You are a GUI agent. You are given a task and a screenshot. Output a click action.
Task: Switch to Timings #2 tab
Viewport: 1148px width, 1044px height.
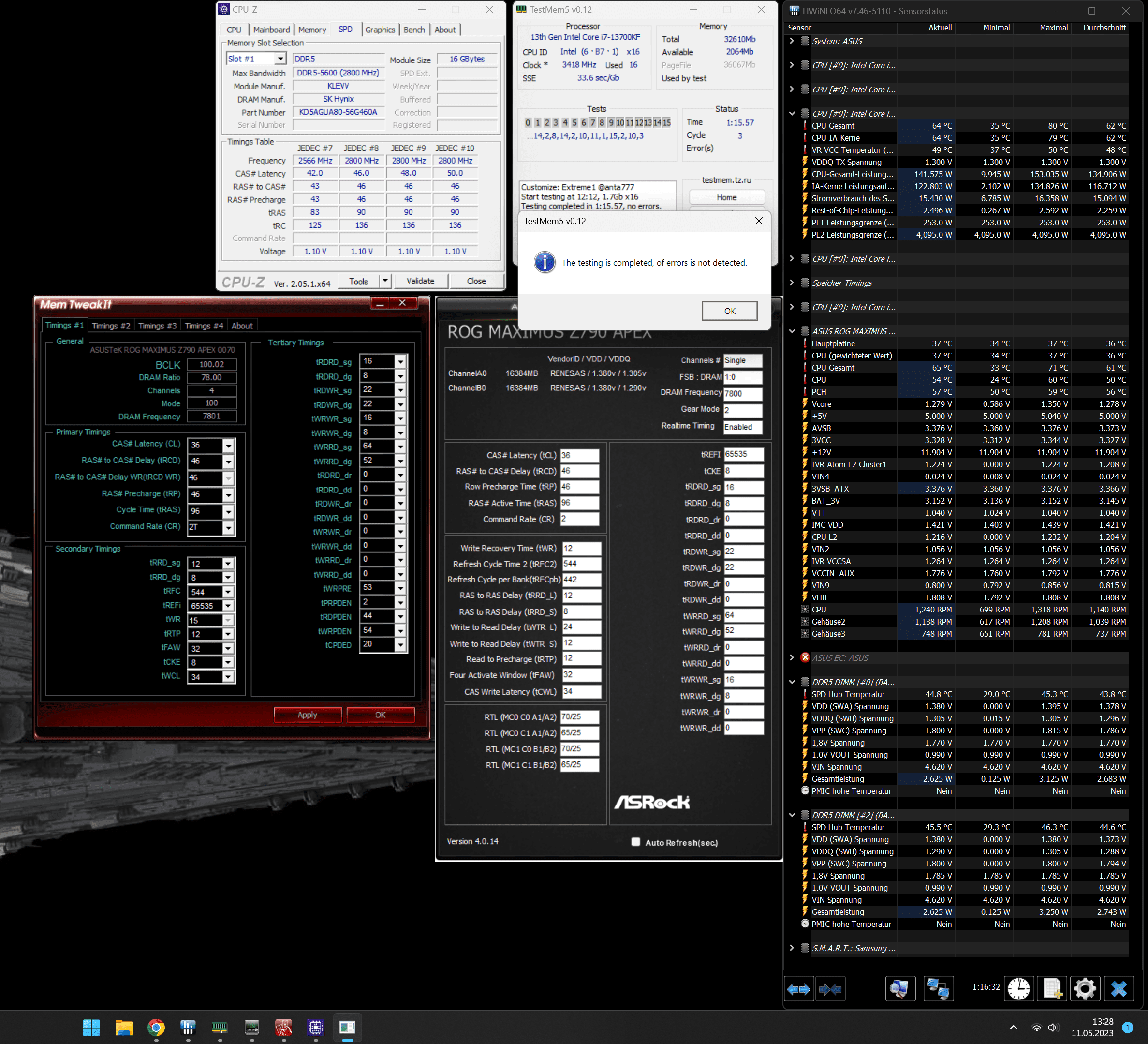[111, 326]
